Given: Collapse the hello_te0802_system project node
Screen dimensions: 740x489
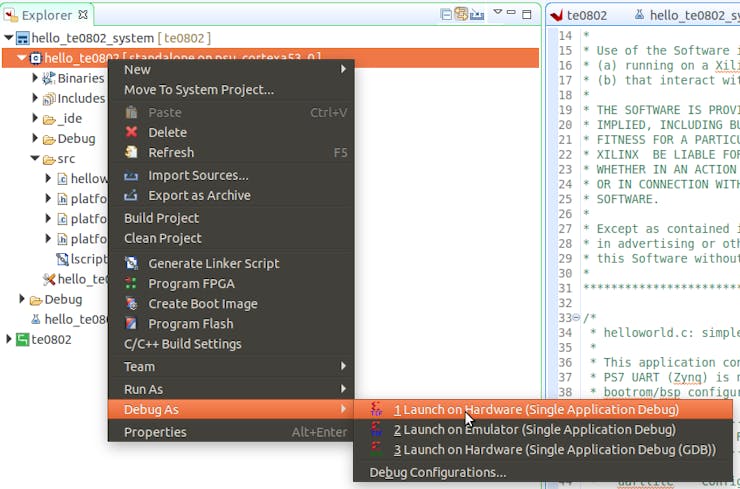Looking at the screenshot, I should [8, 38].
